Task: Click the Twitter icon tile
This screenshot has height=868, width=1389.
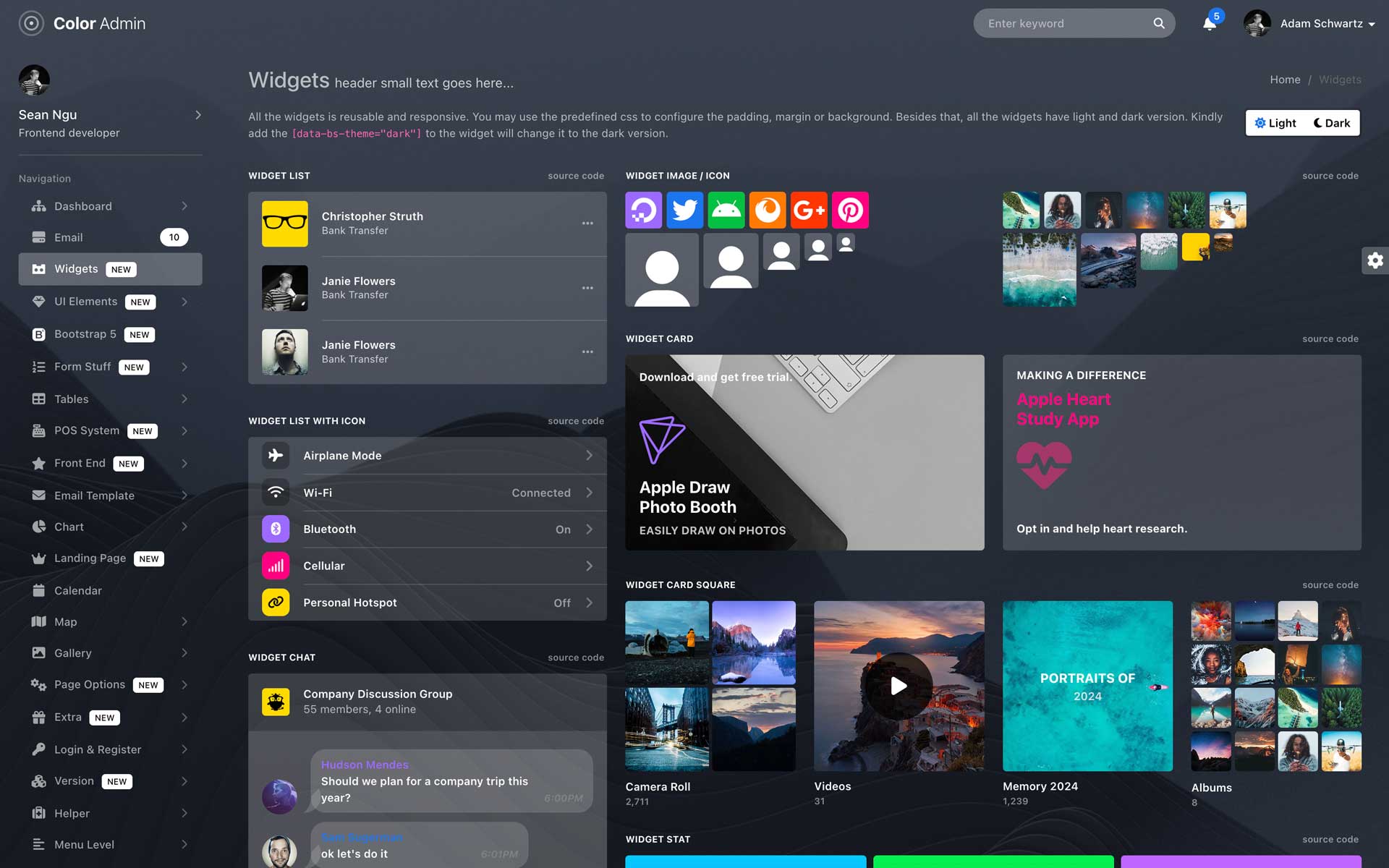Action: [684, 210]
